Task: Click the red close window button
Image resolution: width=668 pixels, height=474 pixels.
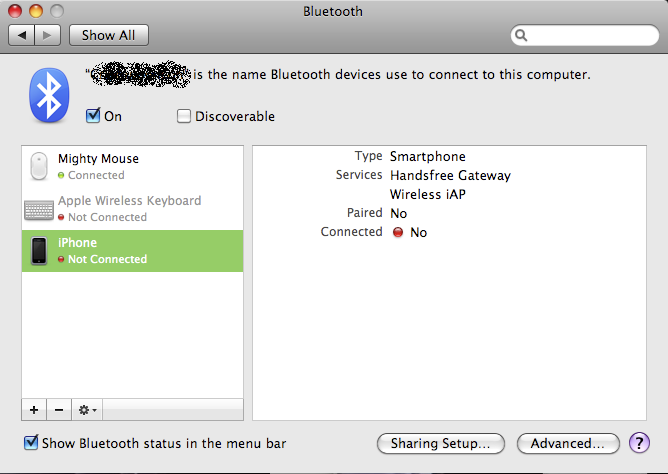Action: click(x=17, y=11)
